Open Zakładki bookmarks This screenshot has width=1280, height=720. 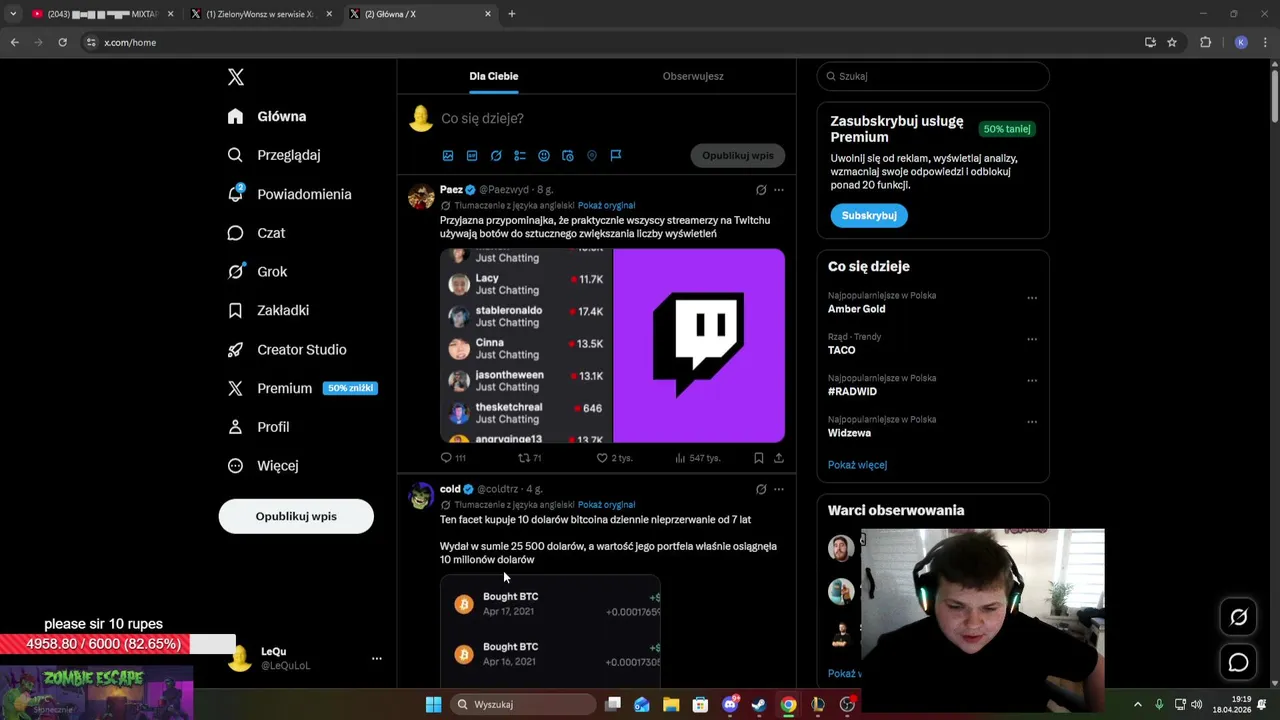click(x=268, y=310)
